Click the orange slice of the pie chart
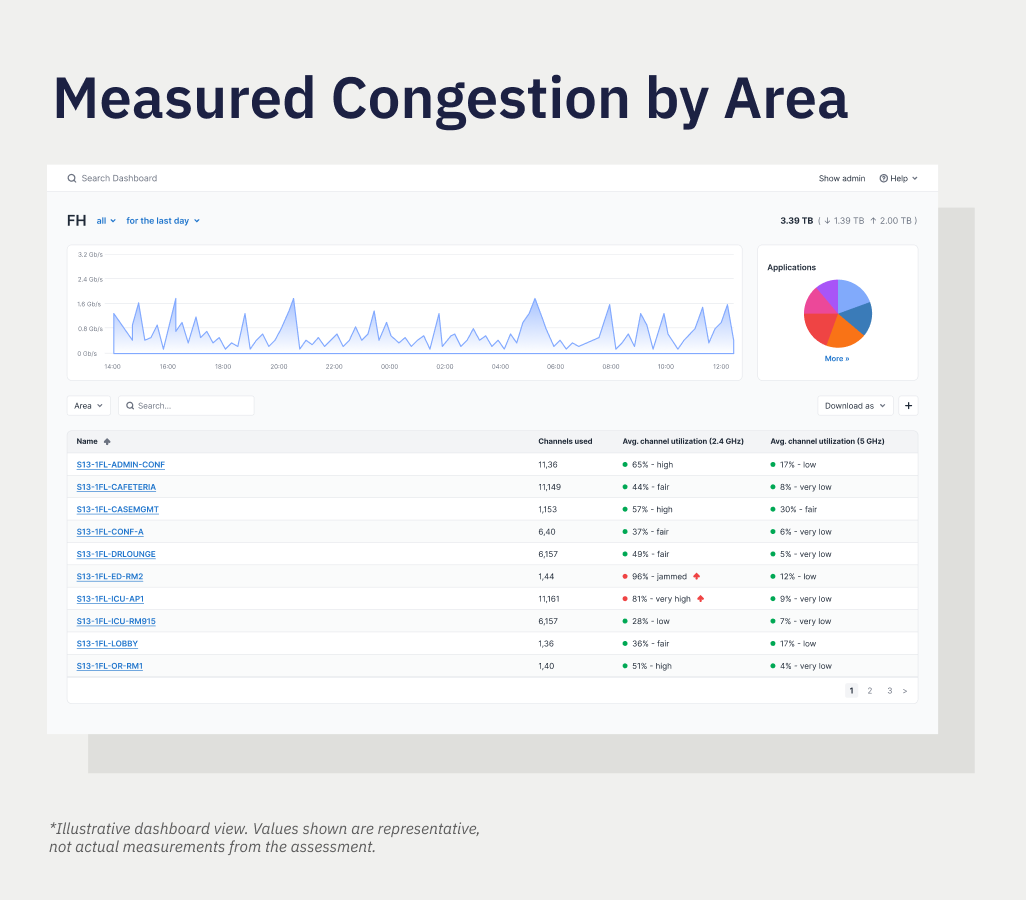Viewport: 1026px width, 901px height. tap(845, 334)
